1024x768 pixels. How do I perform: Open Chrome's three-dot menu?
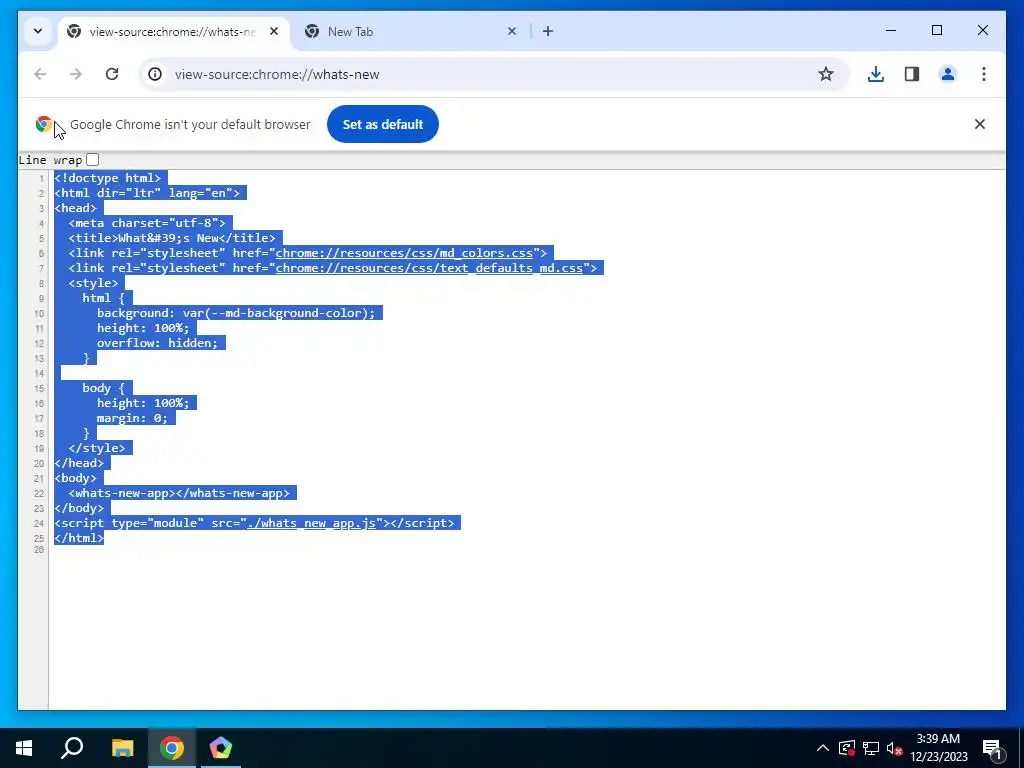[x=984, y=74]
